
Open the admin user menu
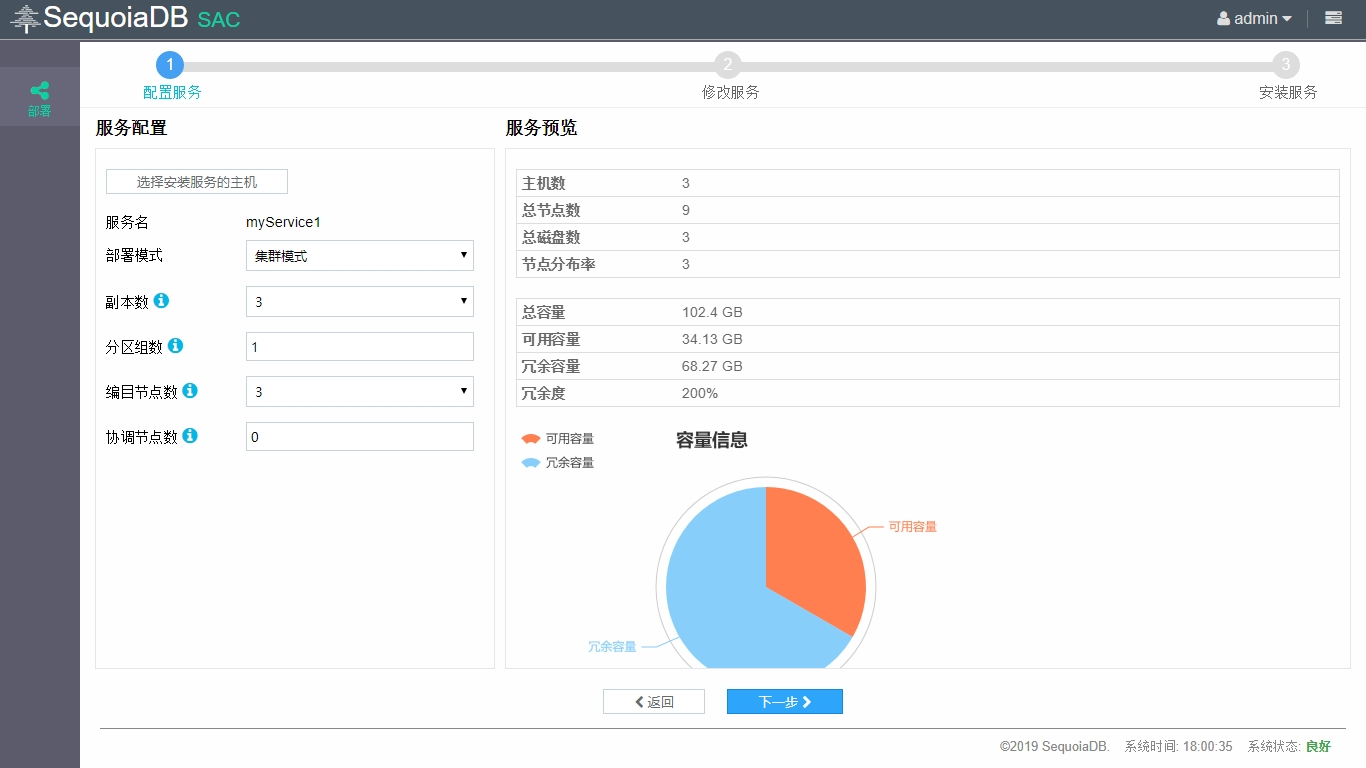[1254, 18]
